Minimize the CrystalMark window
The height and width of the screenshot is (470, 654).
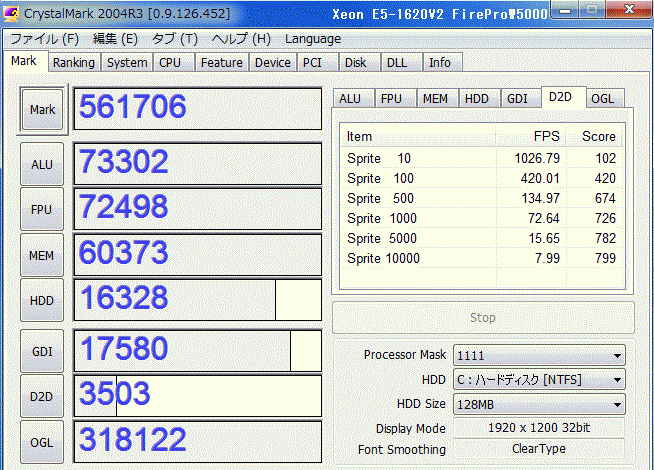565,10
